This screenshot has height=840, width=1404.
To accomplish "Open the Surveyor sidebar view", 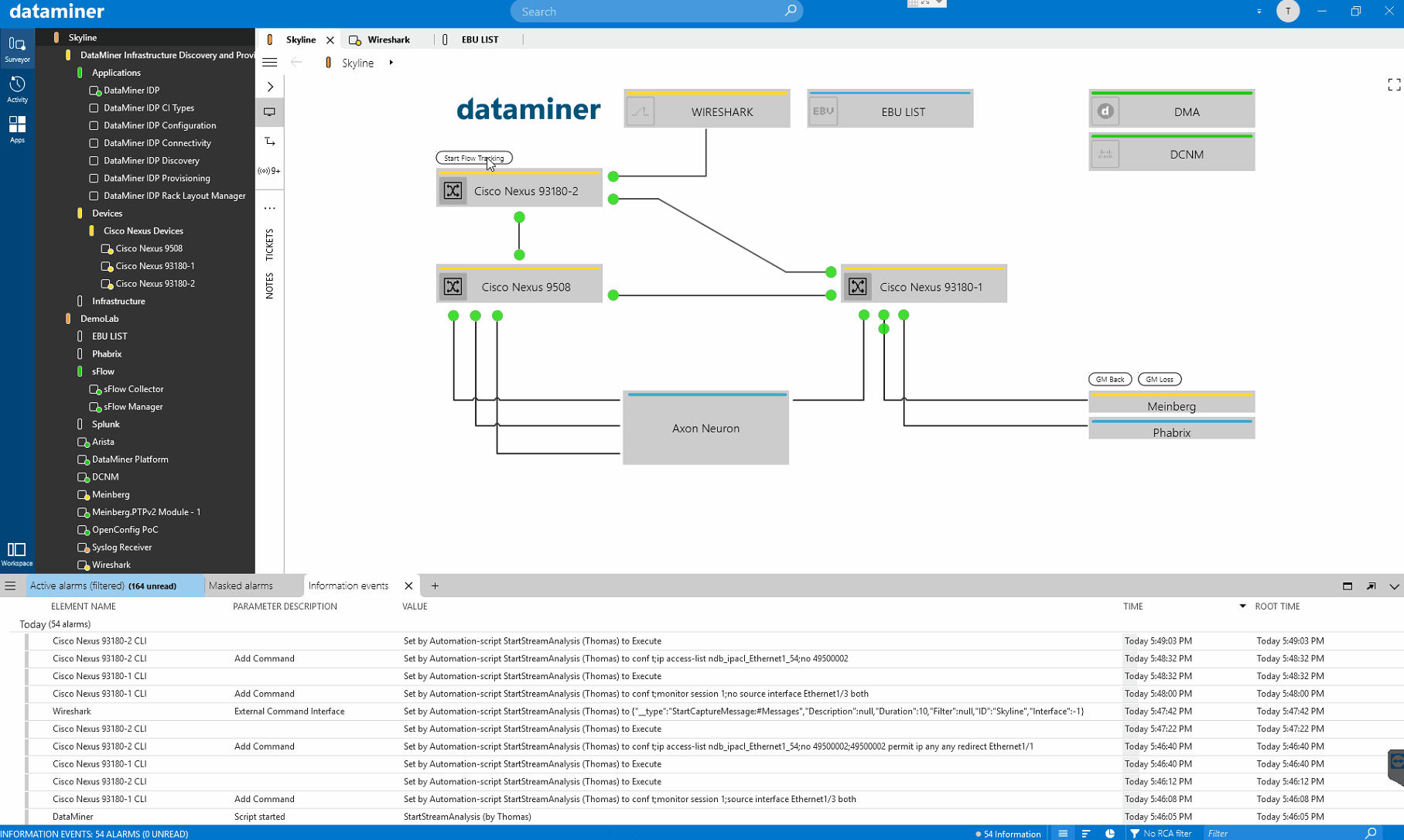I will (x=17, y=49).
